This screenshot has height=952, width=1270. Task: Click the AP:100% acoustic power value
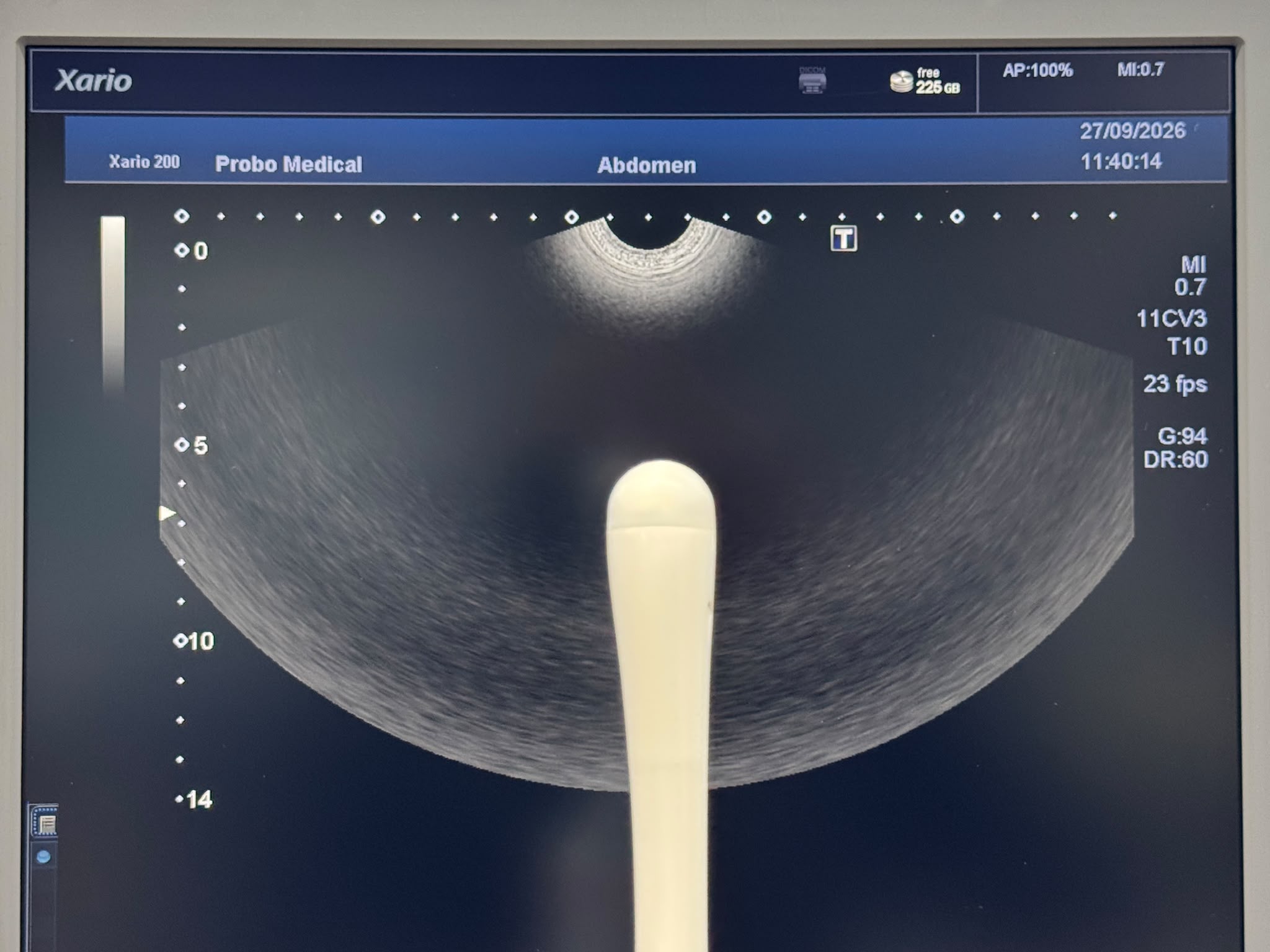(x=1037, y=71)
